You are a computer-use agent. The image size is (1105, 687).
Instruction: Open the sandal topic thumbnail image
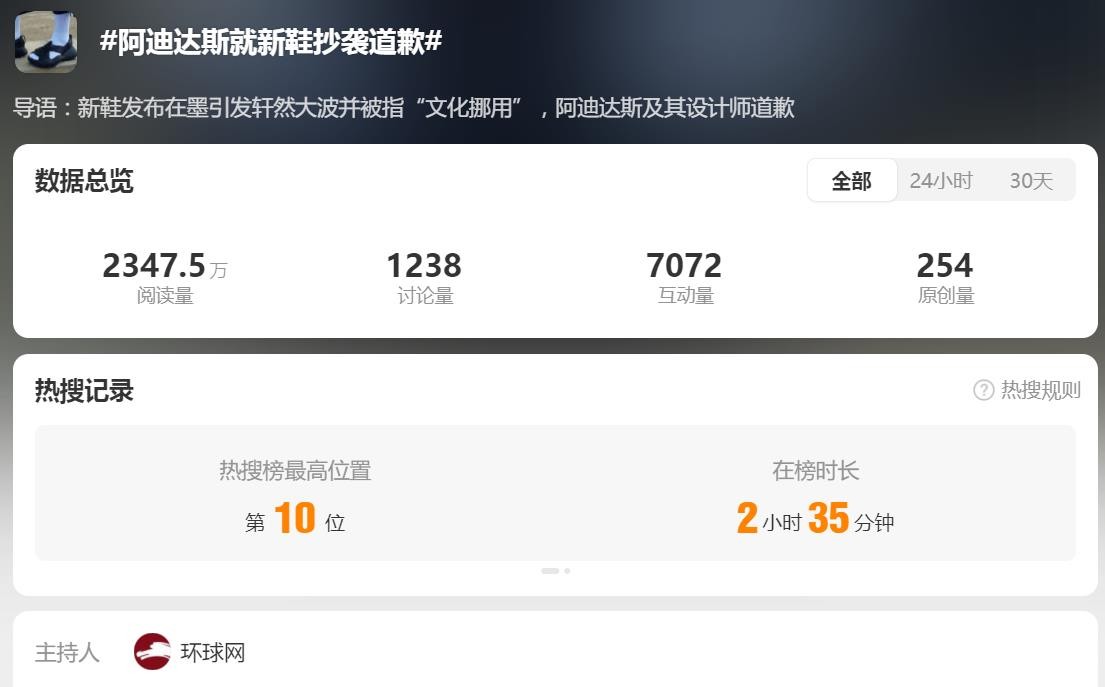tap(46, 42)
